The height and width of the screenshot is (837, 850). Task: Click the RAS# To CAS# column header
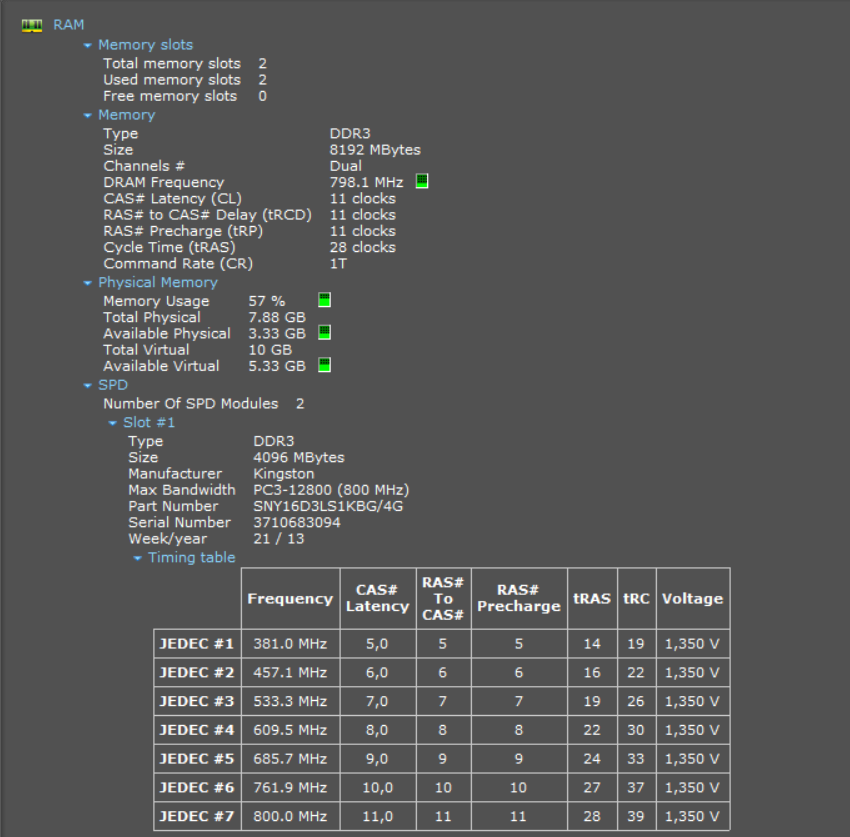coord(443,598)
